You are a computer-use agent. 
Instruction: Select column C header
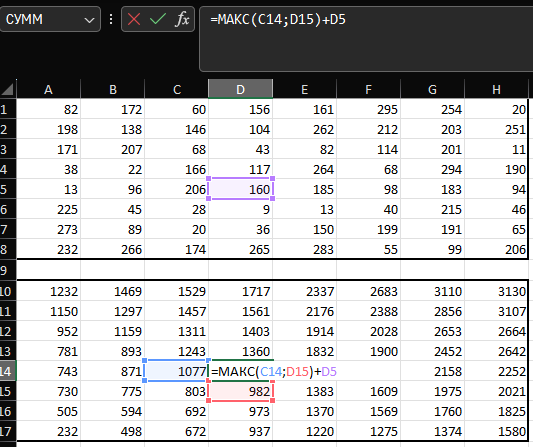click(x=176, y=89)
